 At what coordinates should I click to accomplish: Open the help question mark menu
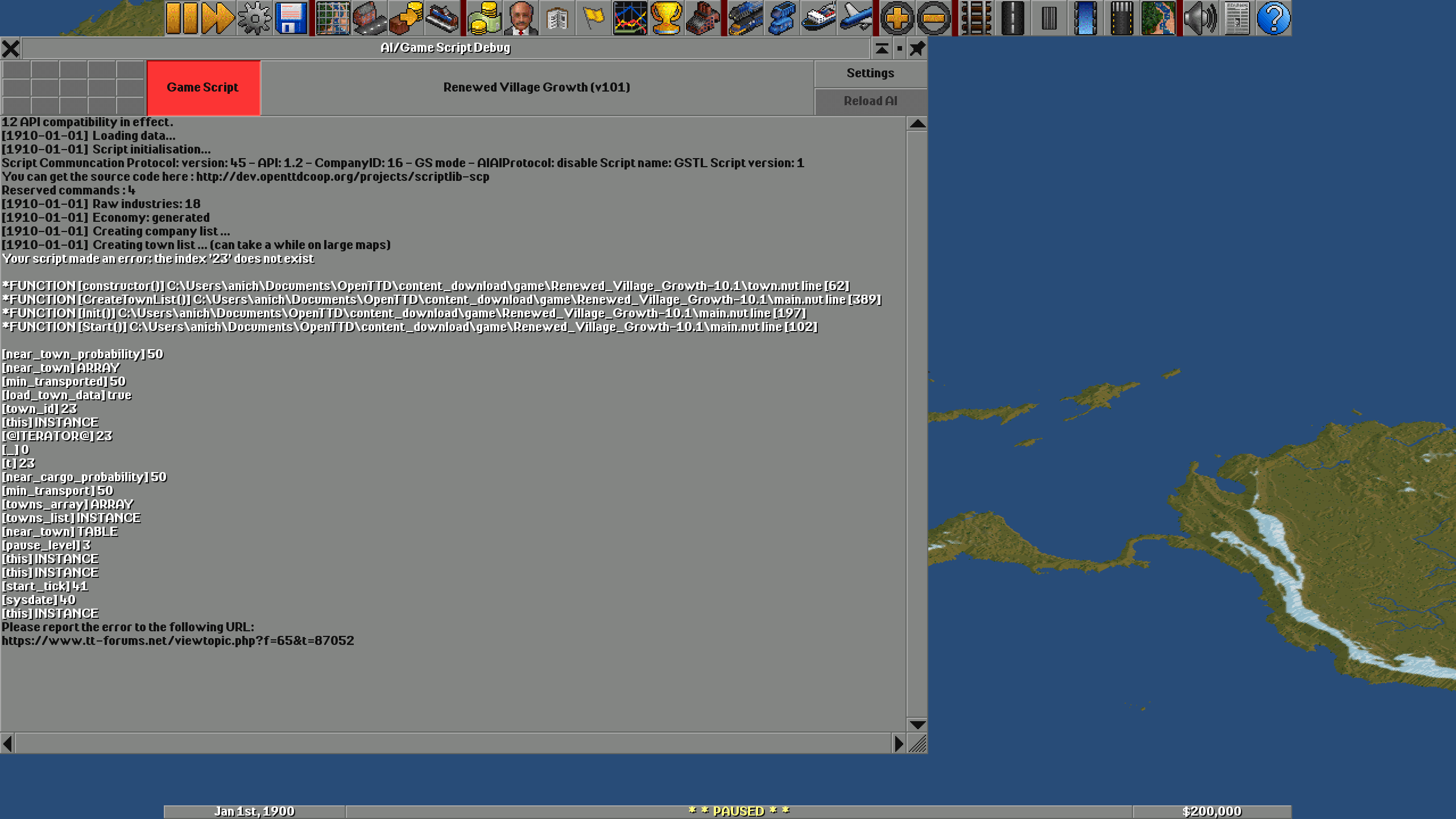1273,18
